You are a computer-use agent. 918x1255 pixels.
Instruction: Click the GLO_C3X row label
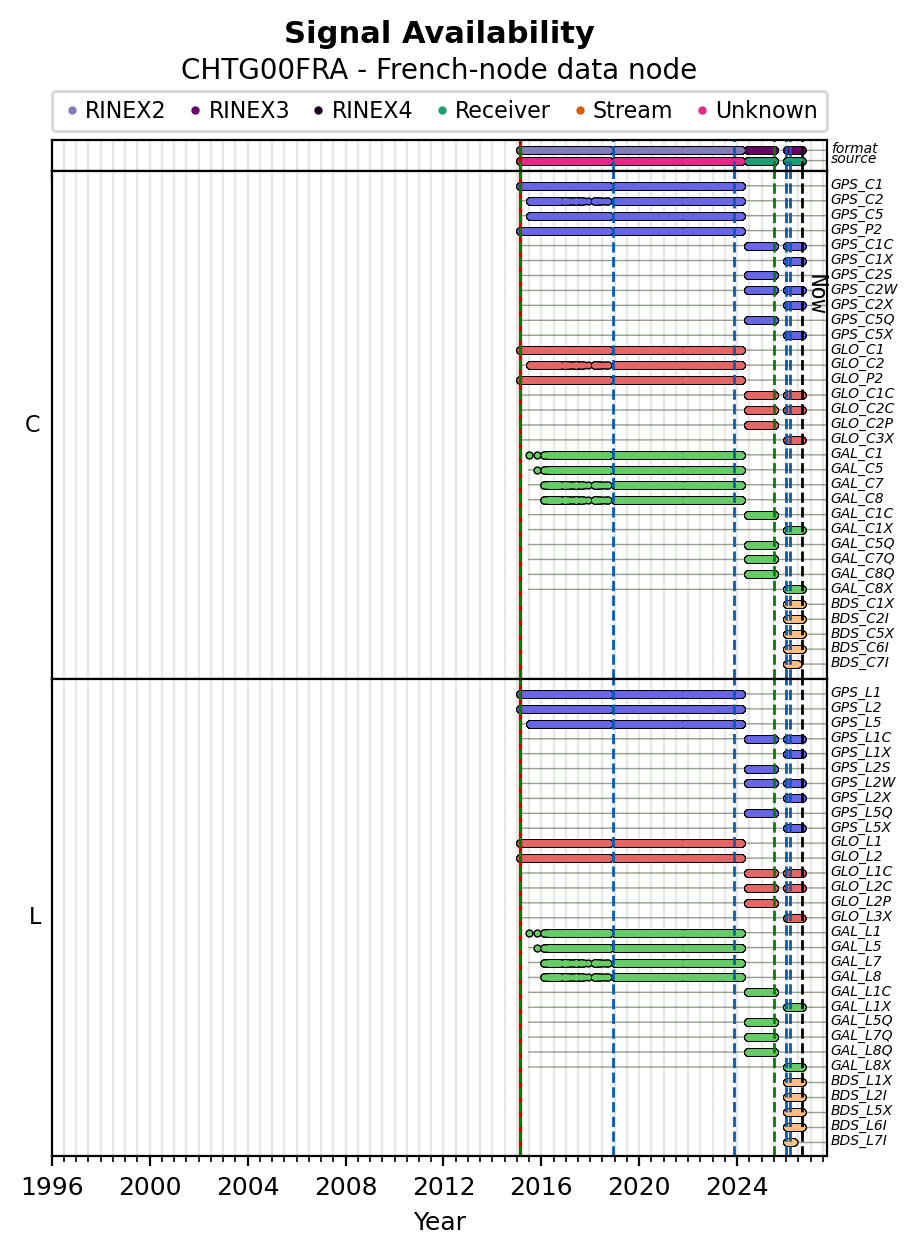coord(862,439)
